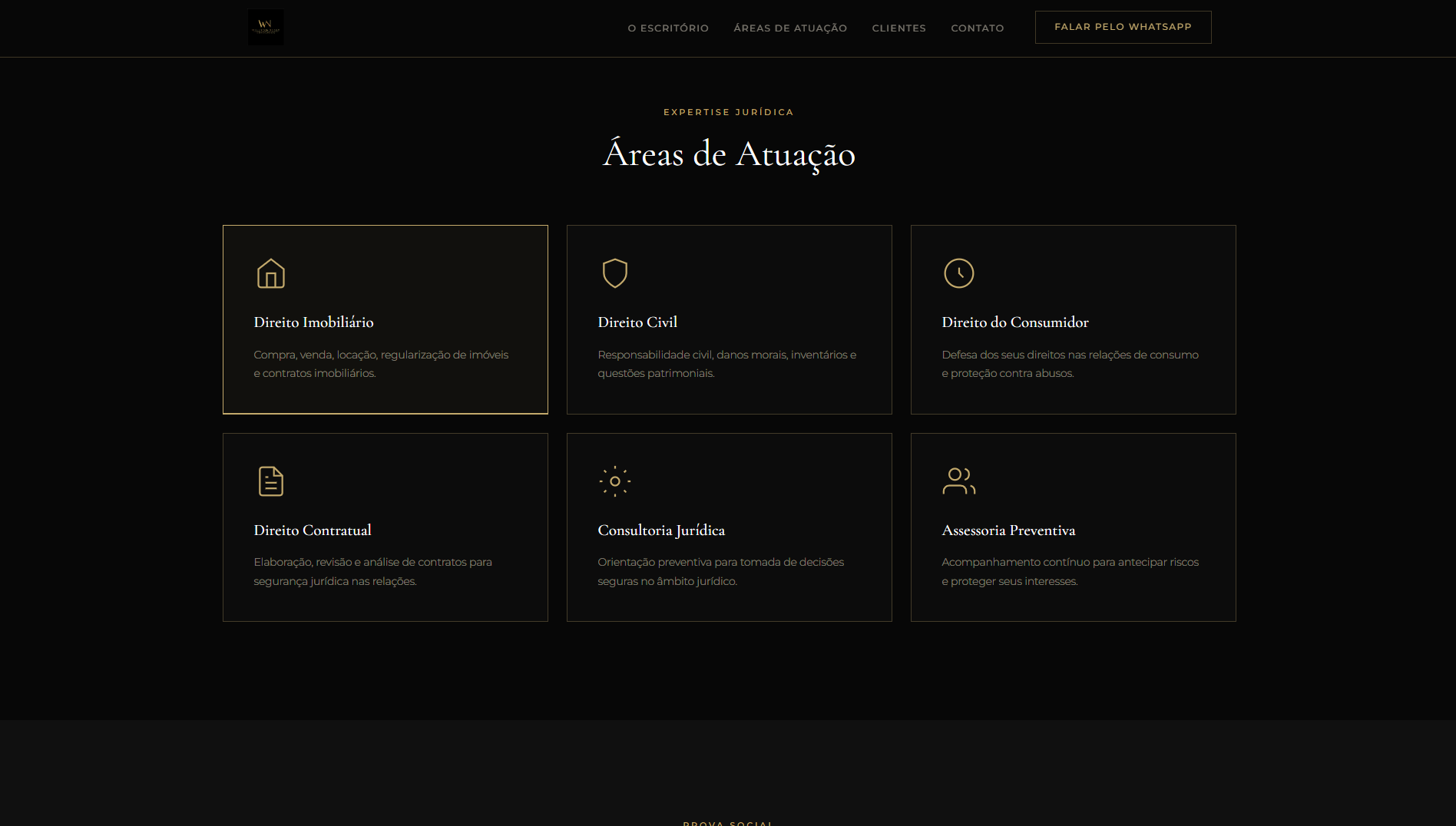Click the WN logo in header
Screen dimensions: 1456x826
point(266,27)
